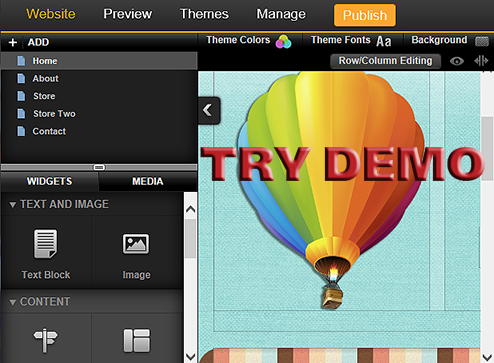Click the widgets panel scrollbar thumb
Screen dimensions: 494x363
pos(190,238)
